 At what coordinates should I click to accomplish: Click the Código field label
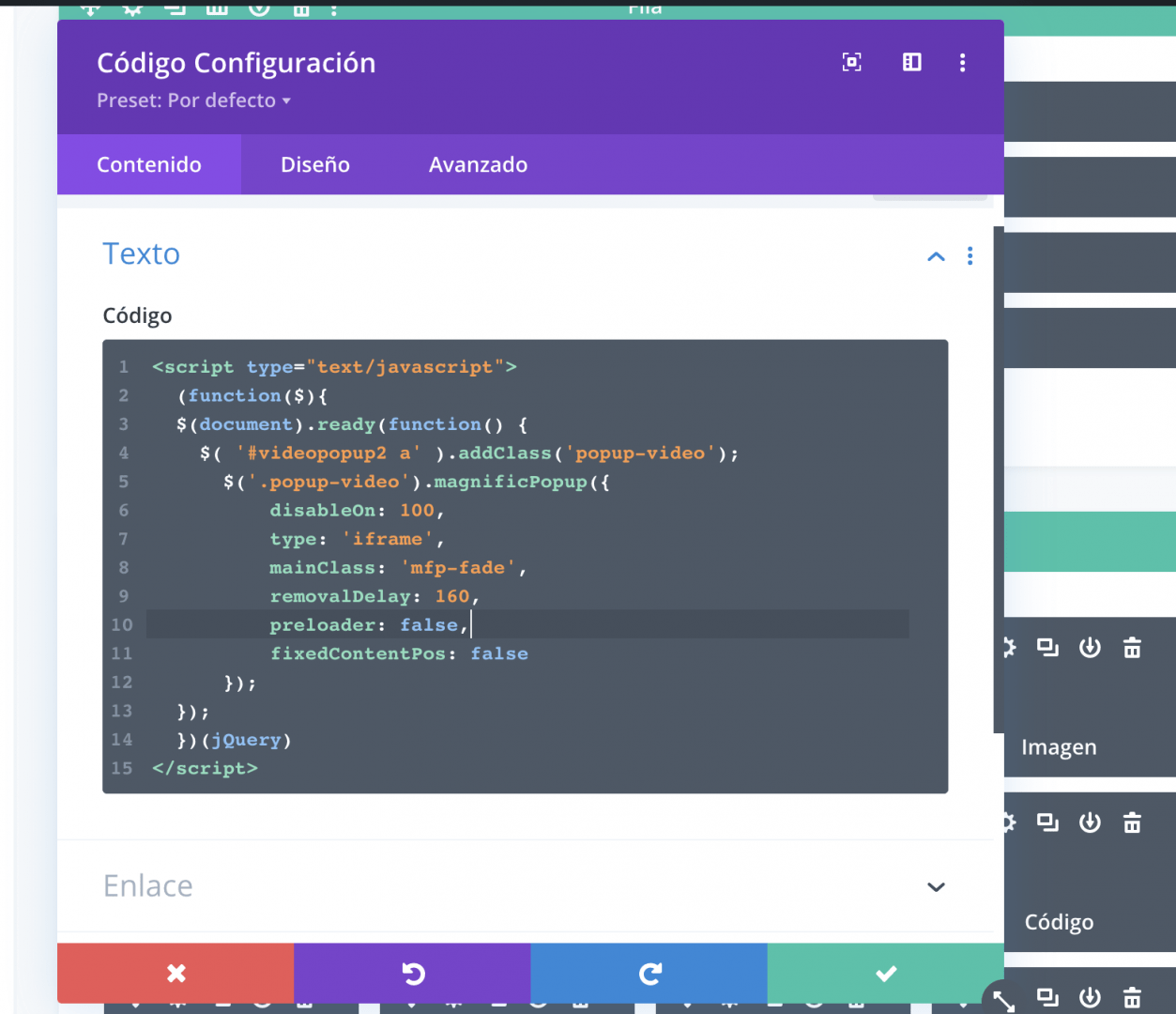[137, 315]
